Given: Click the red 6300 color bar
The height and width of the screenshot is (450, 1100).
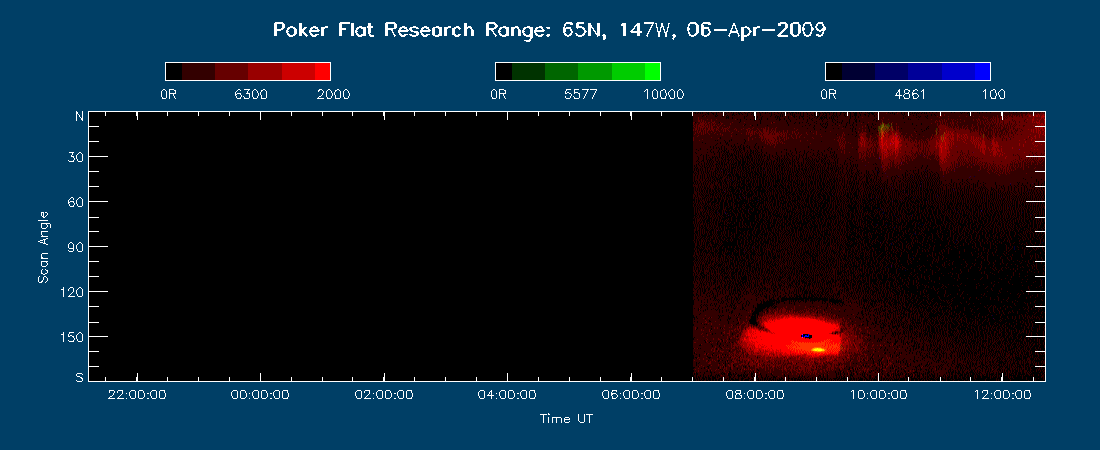Looking at the screenshot, I should (248, 72).
